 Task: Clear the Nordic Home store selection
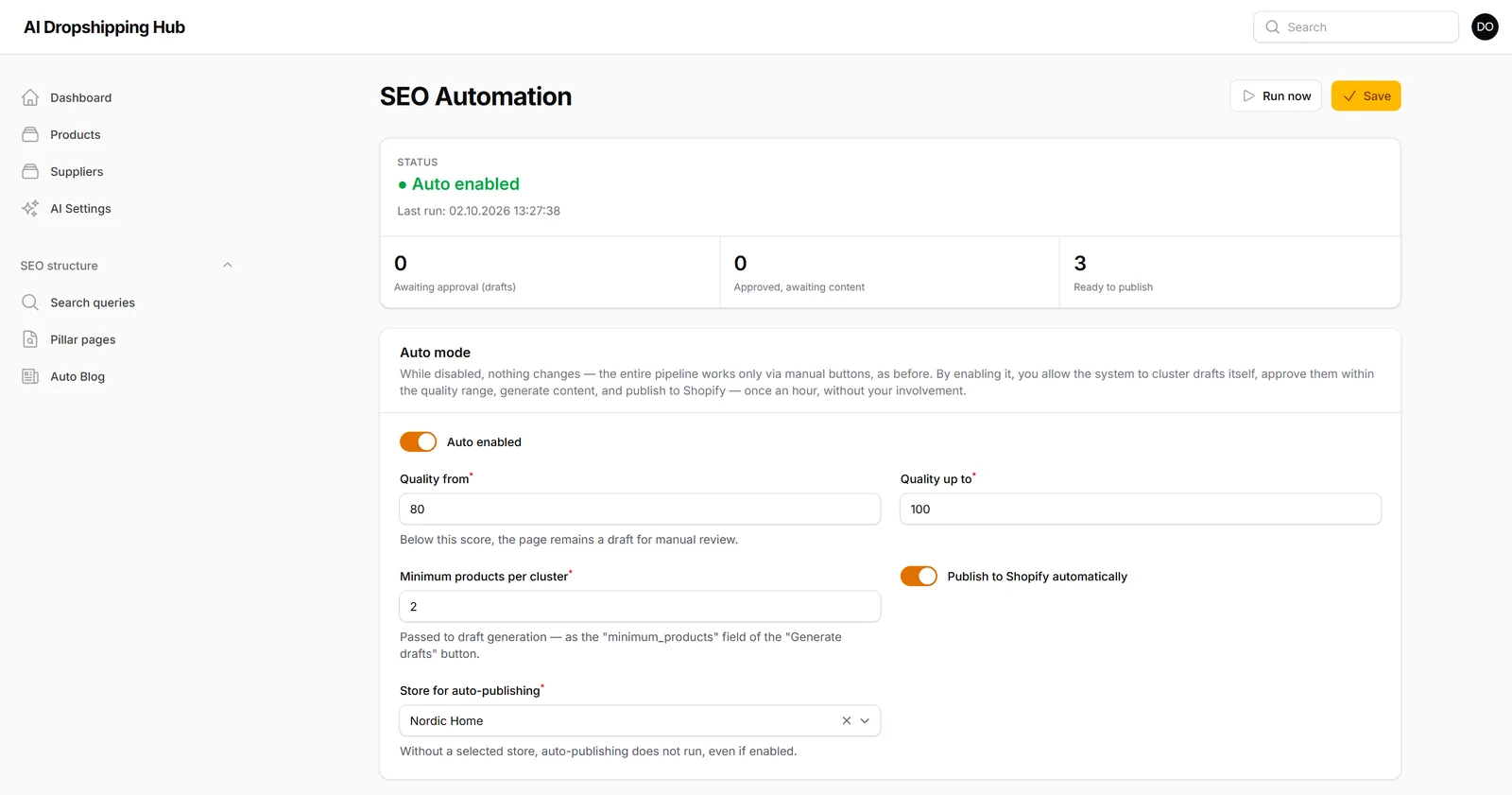(x=847, y=720)
